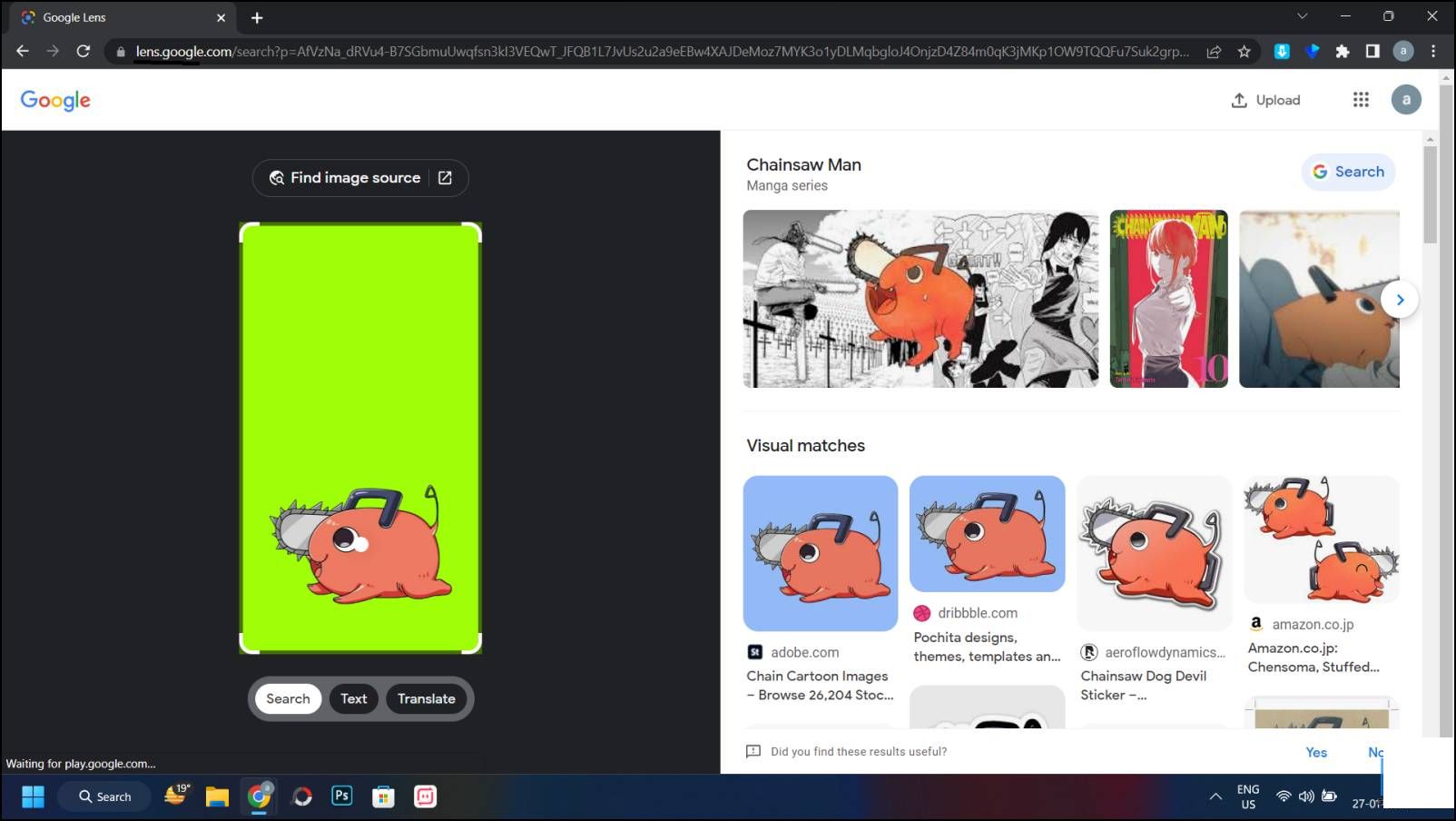Open the Chainsaw Dog Devil Sticker image
Screen dimensions: 1456x821
[1154, 553]
